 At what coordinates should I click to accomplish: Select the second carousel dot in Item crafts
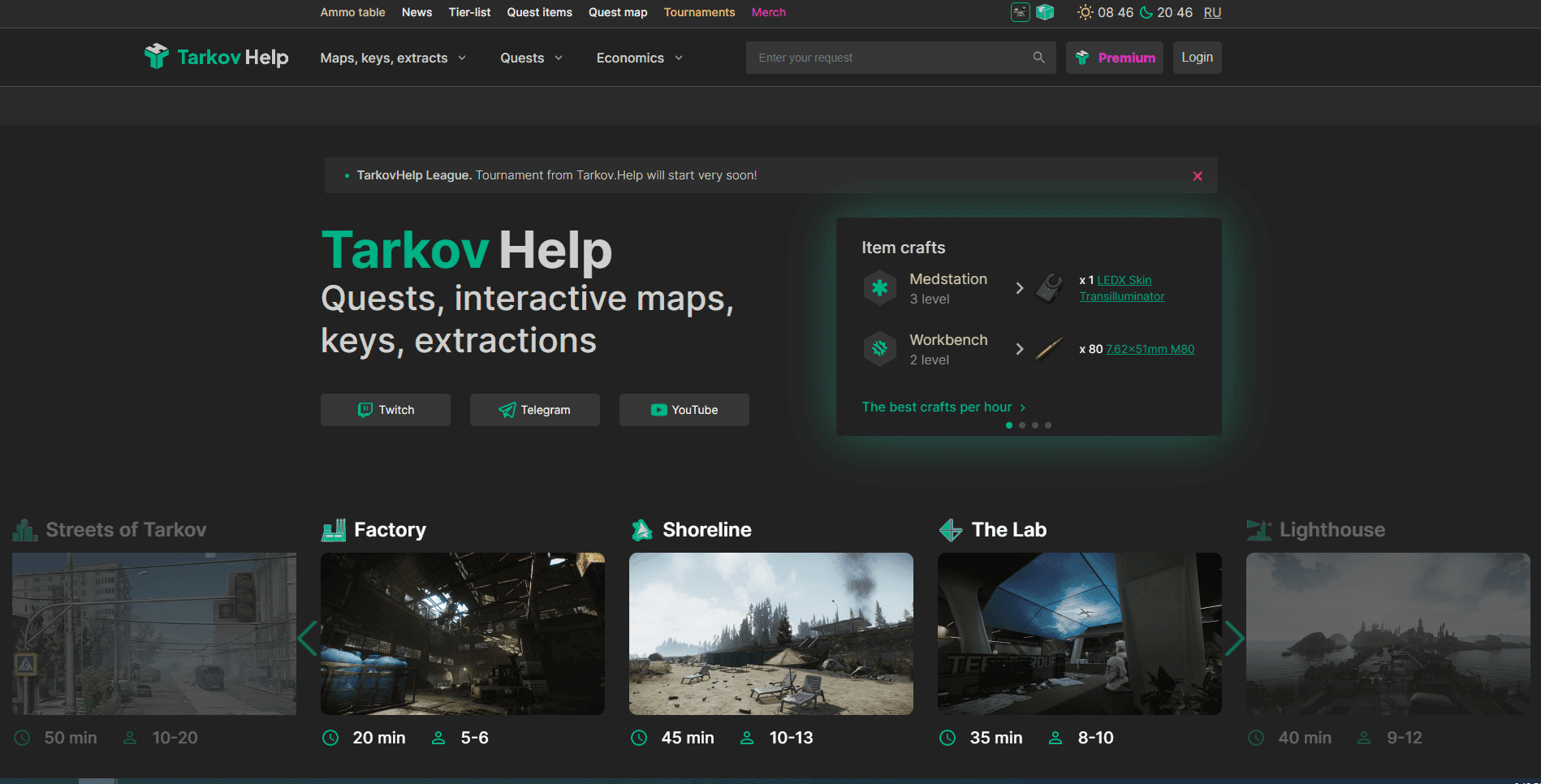tap(1022, 425)
